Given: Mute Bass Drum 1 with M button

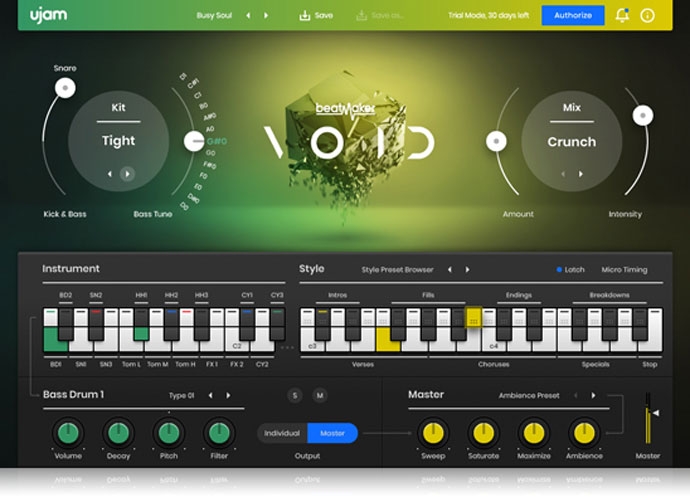Looking at the screenshot, I should click(x=319, y=395).
